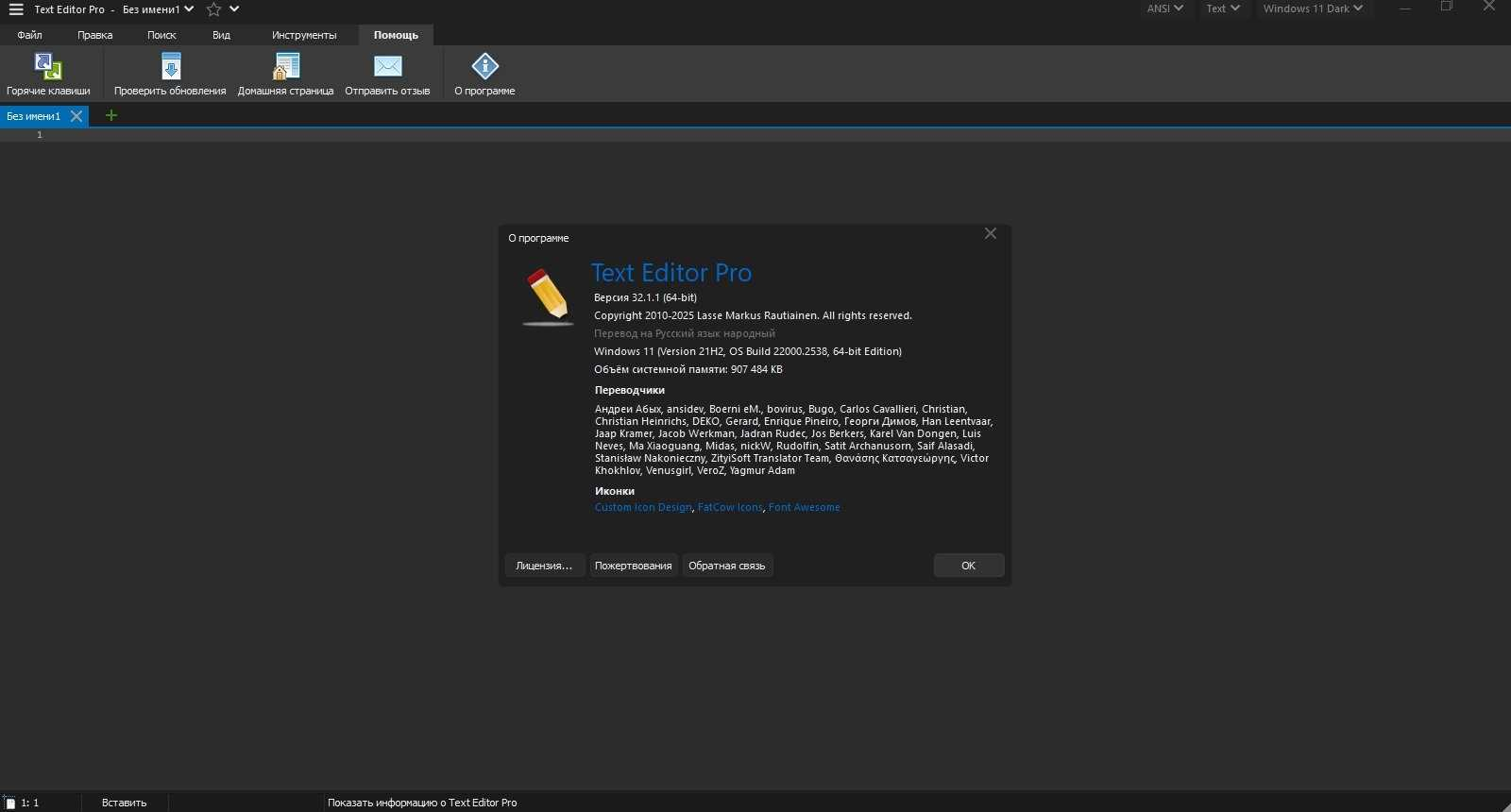Confirm the dialog with OK button

coord(968,566)
